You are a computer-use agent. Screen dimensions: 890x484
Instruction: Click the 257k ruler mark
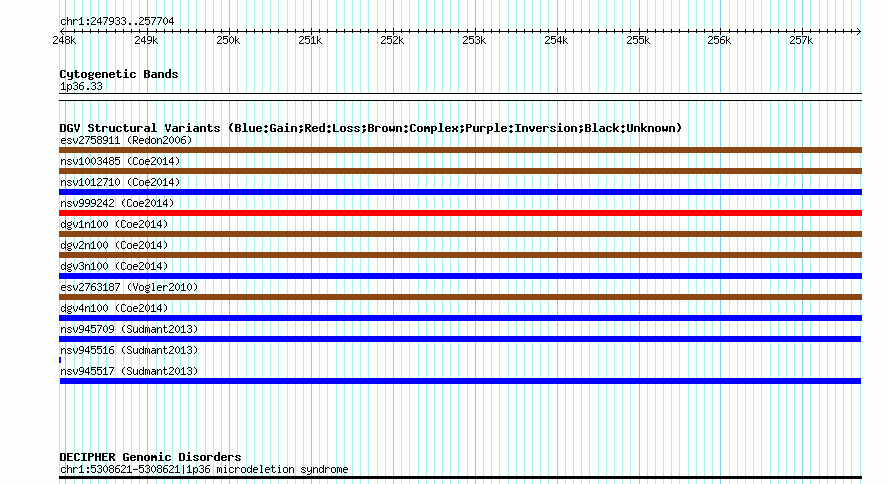click(x=801, y=41)
